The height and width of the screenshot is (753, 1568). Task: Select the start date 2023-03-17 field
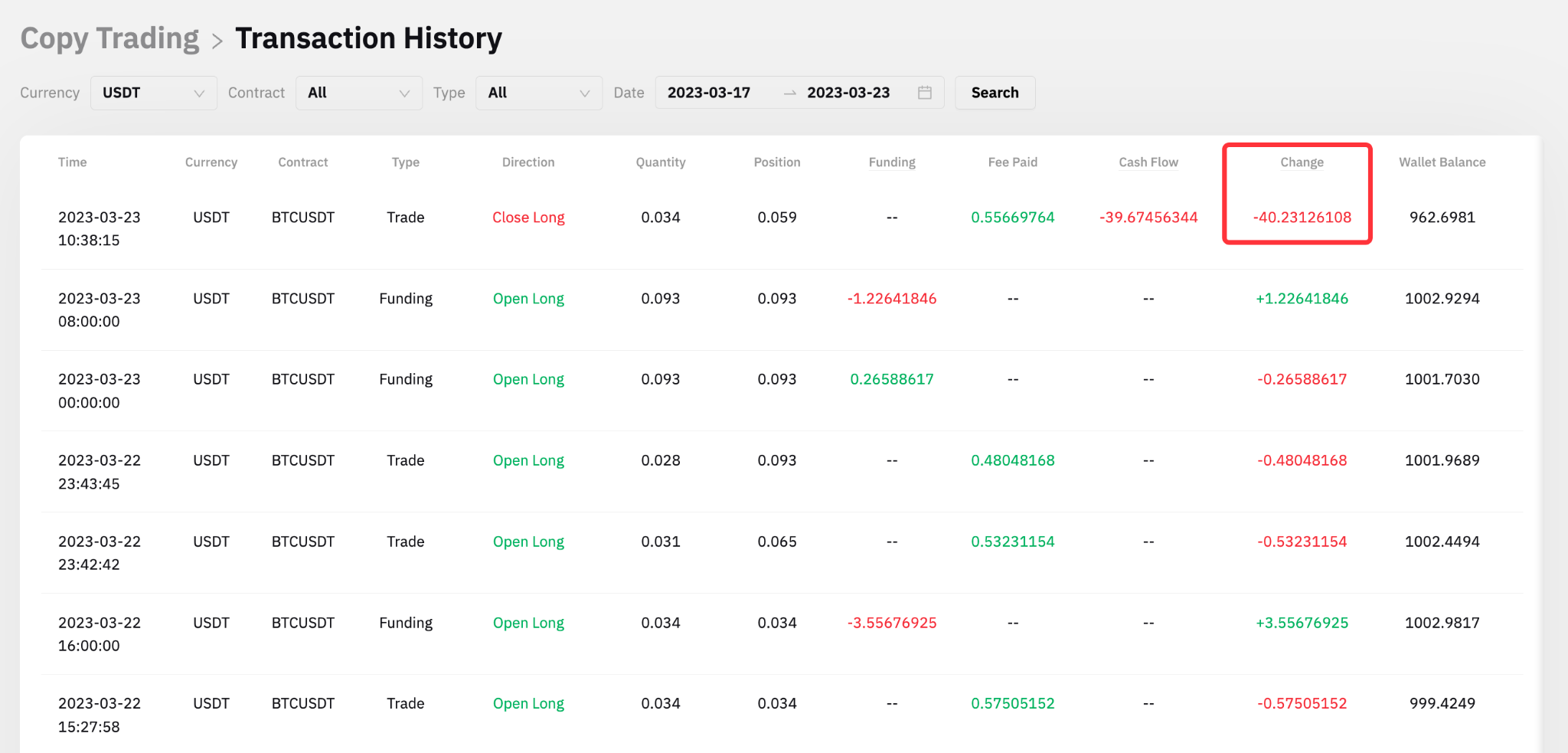coord(709,93)
